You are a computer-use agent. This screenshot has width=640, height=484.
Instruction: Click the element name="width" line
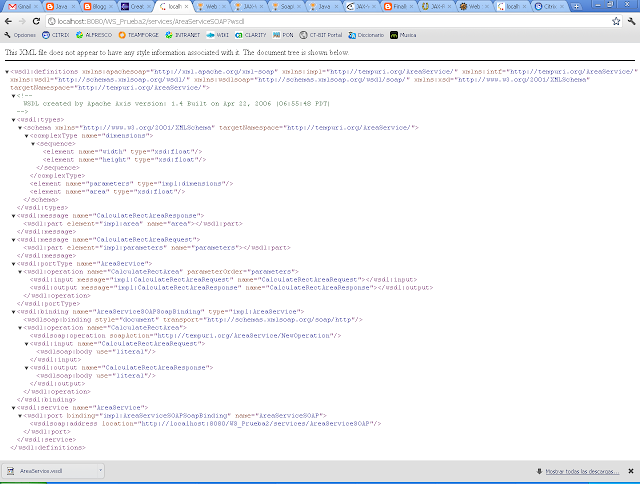tap(122, 152)
